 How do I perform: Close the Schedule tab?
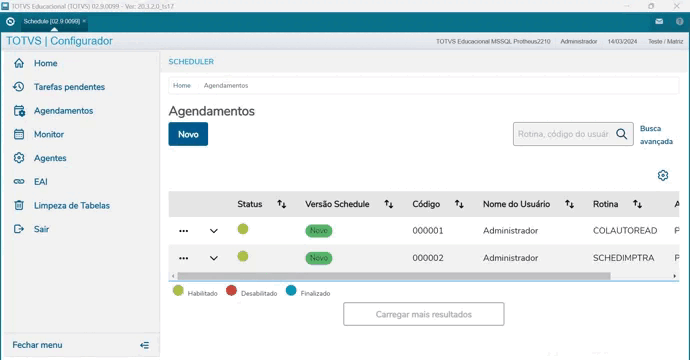(x=84, y=21)
